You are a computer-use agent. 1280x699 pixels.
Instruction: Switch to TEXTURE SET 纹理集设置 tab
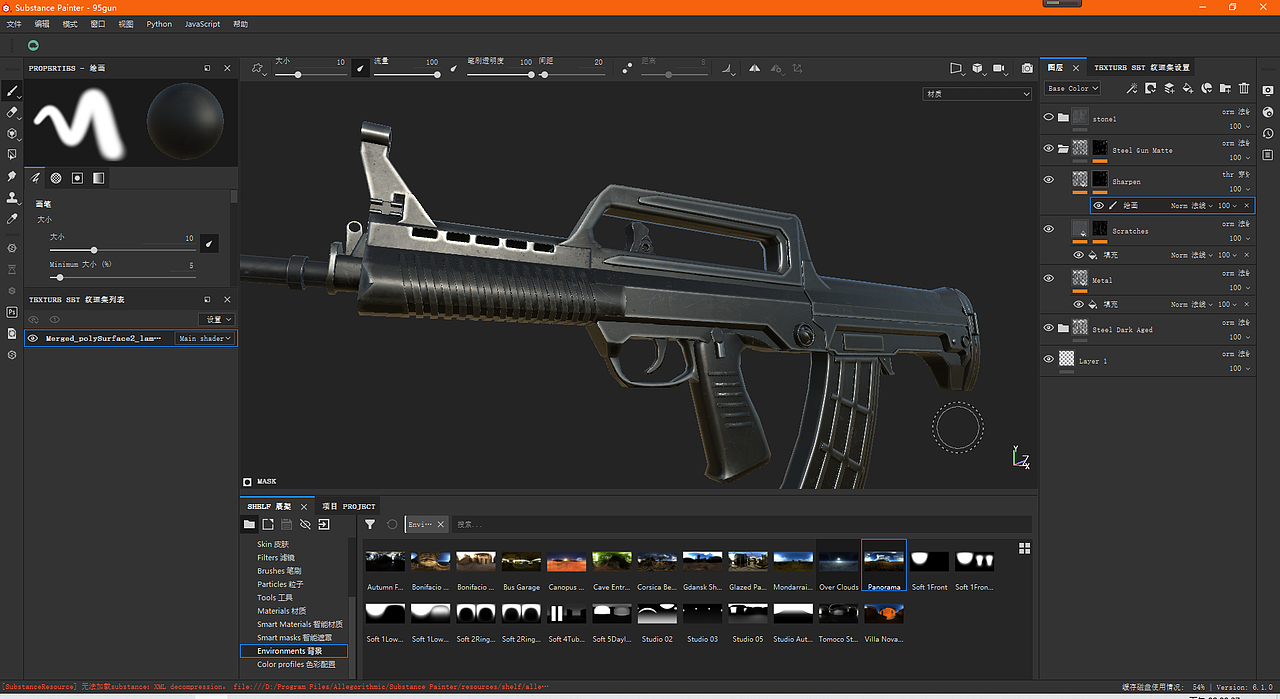pyautogui.click(x=1142, y=68)
